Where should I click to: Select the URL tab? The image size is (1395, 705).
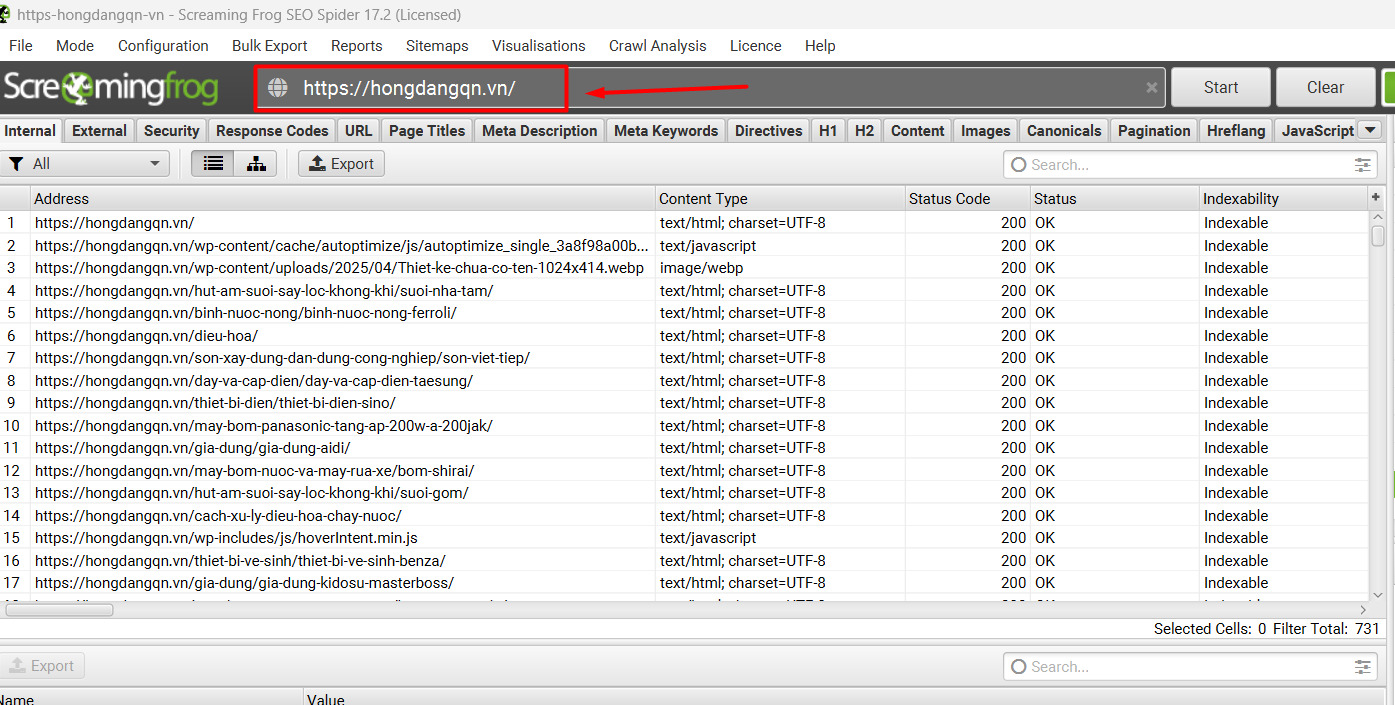tap(359, 131)
